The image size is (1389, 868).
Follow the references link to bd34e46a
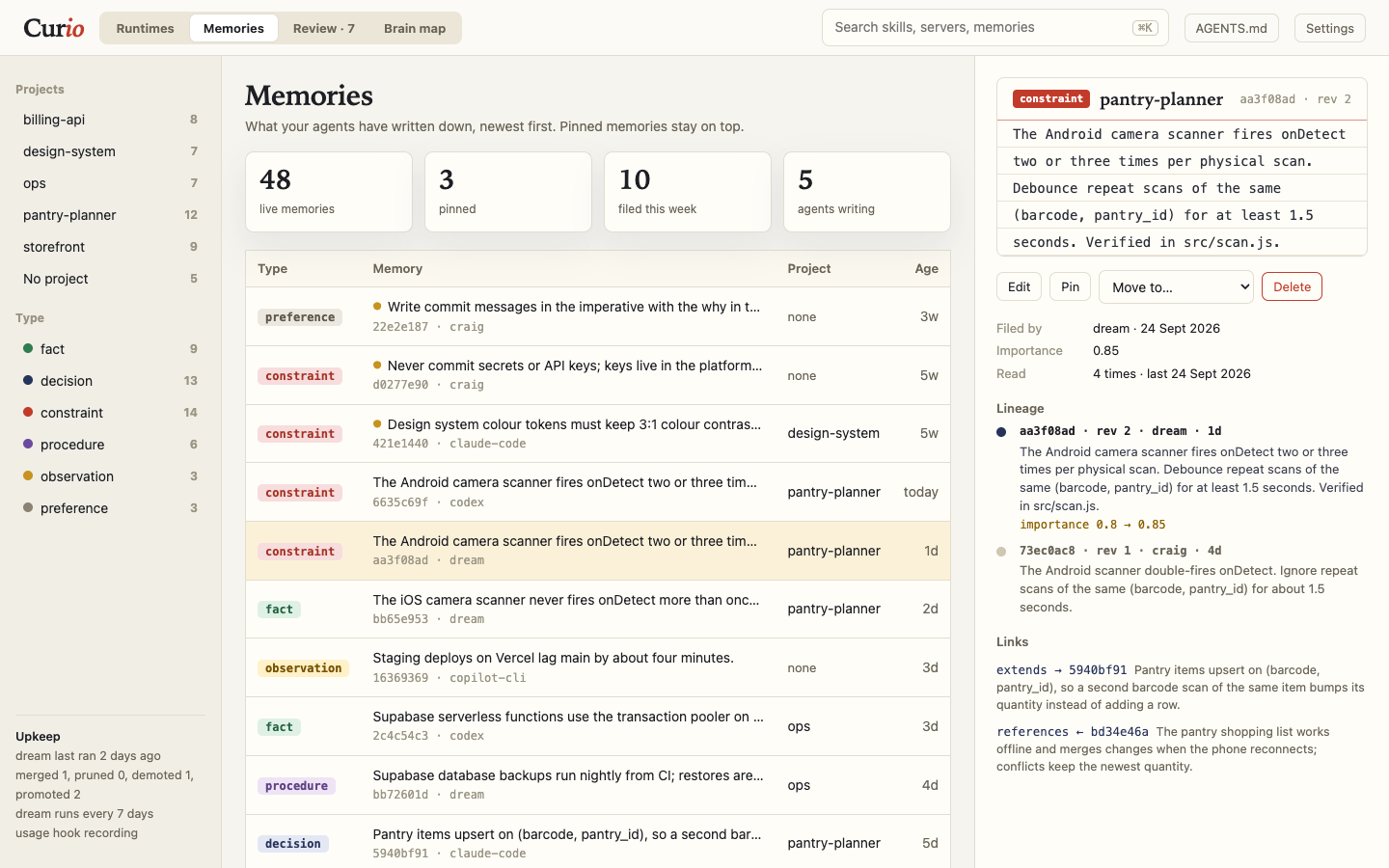[1073, 732]
